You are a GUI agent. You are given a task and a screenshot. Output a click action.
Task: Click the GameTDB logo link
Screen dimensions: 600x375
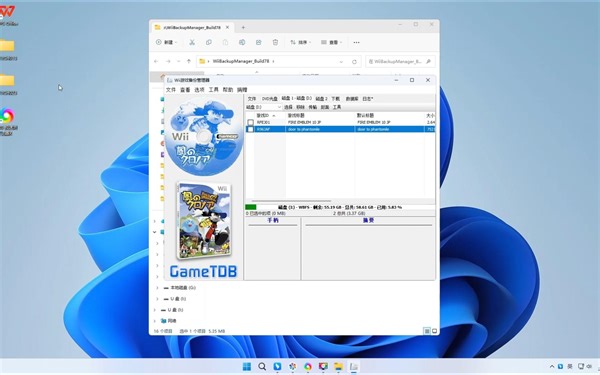point(203,271)
